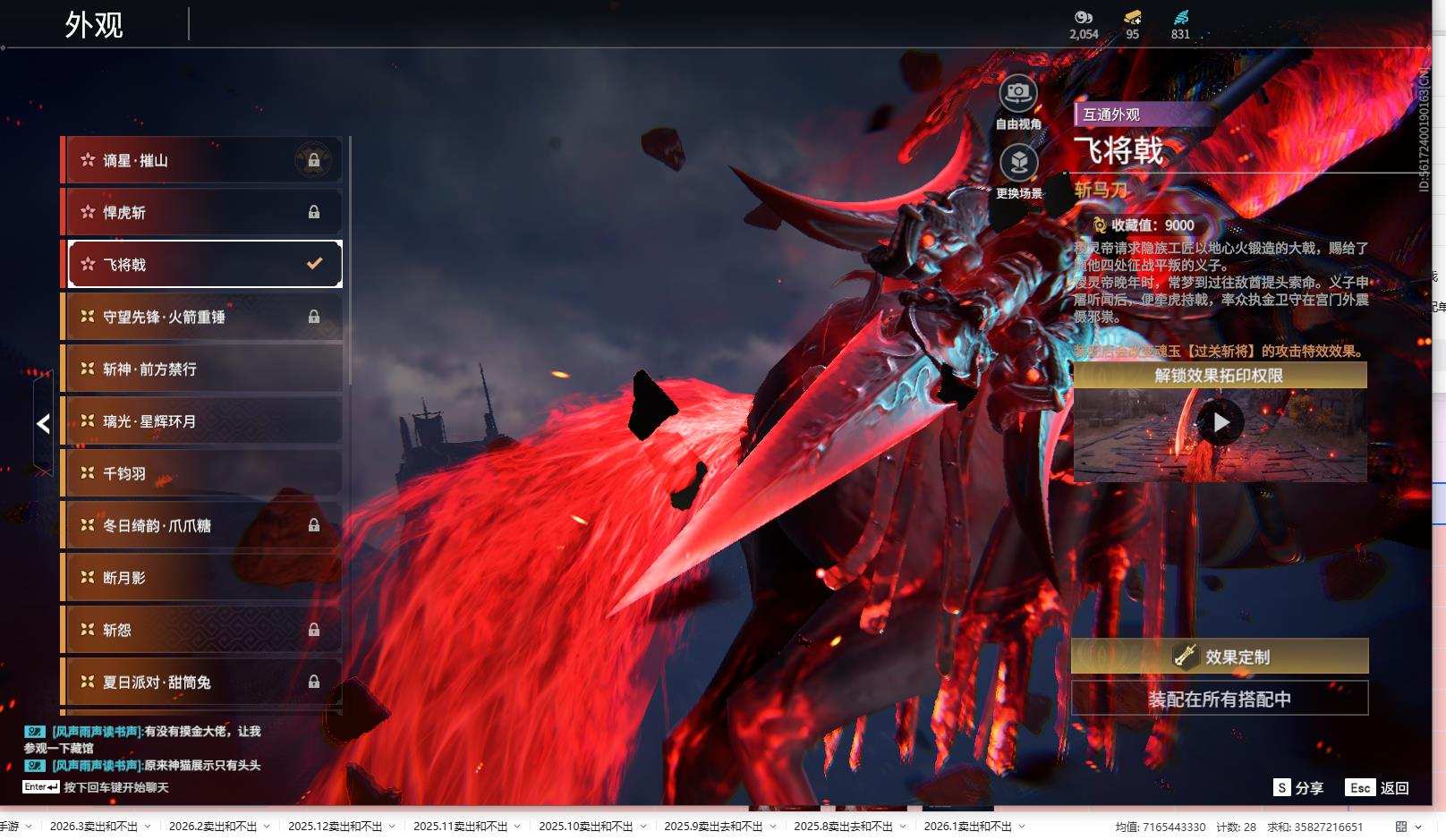Click the 返回 back label
Viewport: 1446px width, 840px height.
pos(1395,787)
